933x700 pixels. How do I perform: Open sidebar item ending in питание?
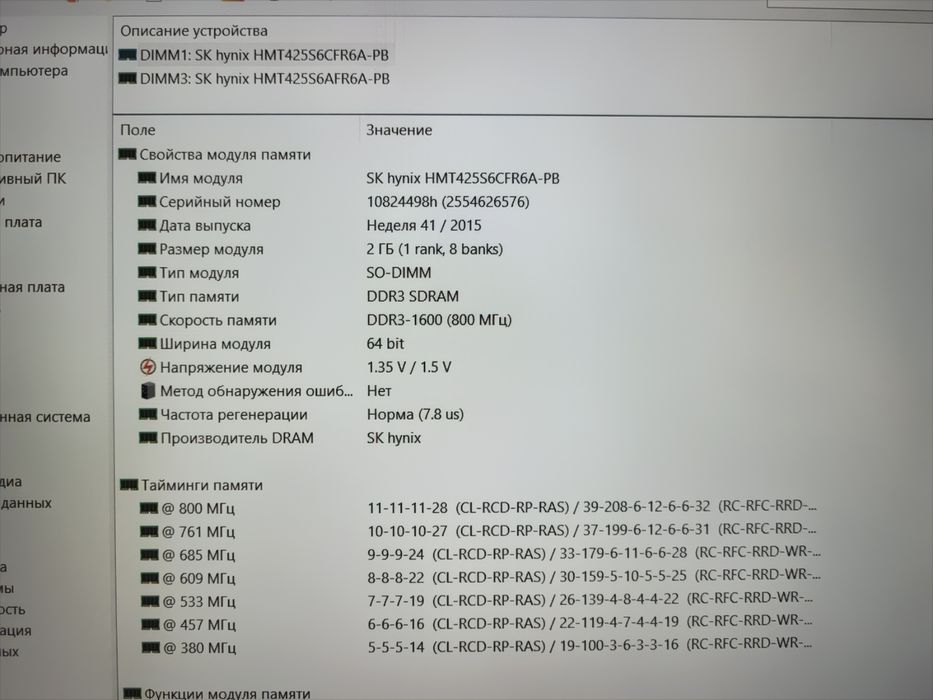coord(30,157)
